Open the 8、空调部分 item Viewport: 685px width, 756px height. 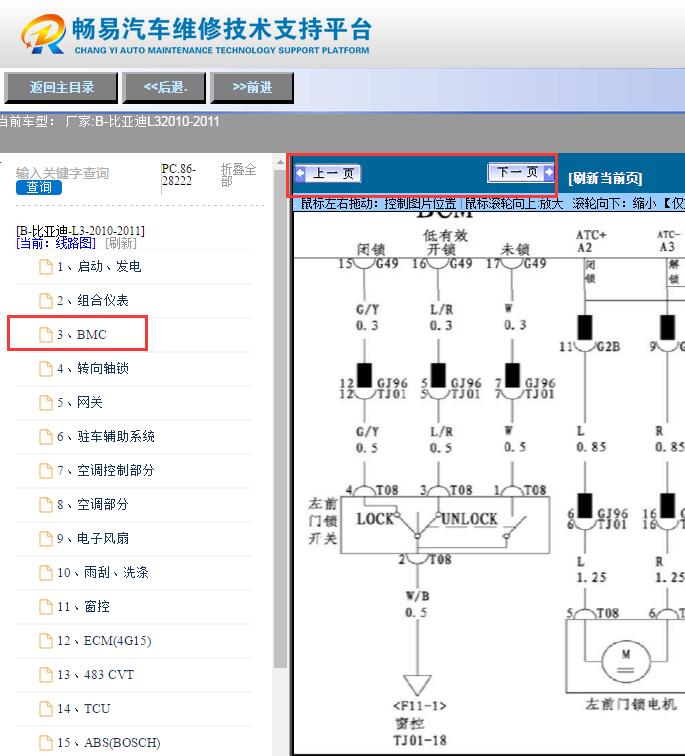(x=93, y=504)
